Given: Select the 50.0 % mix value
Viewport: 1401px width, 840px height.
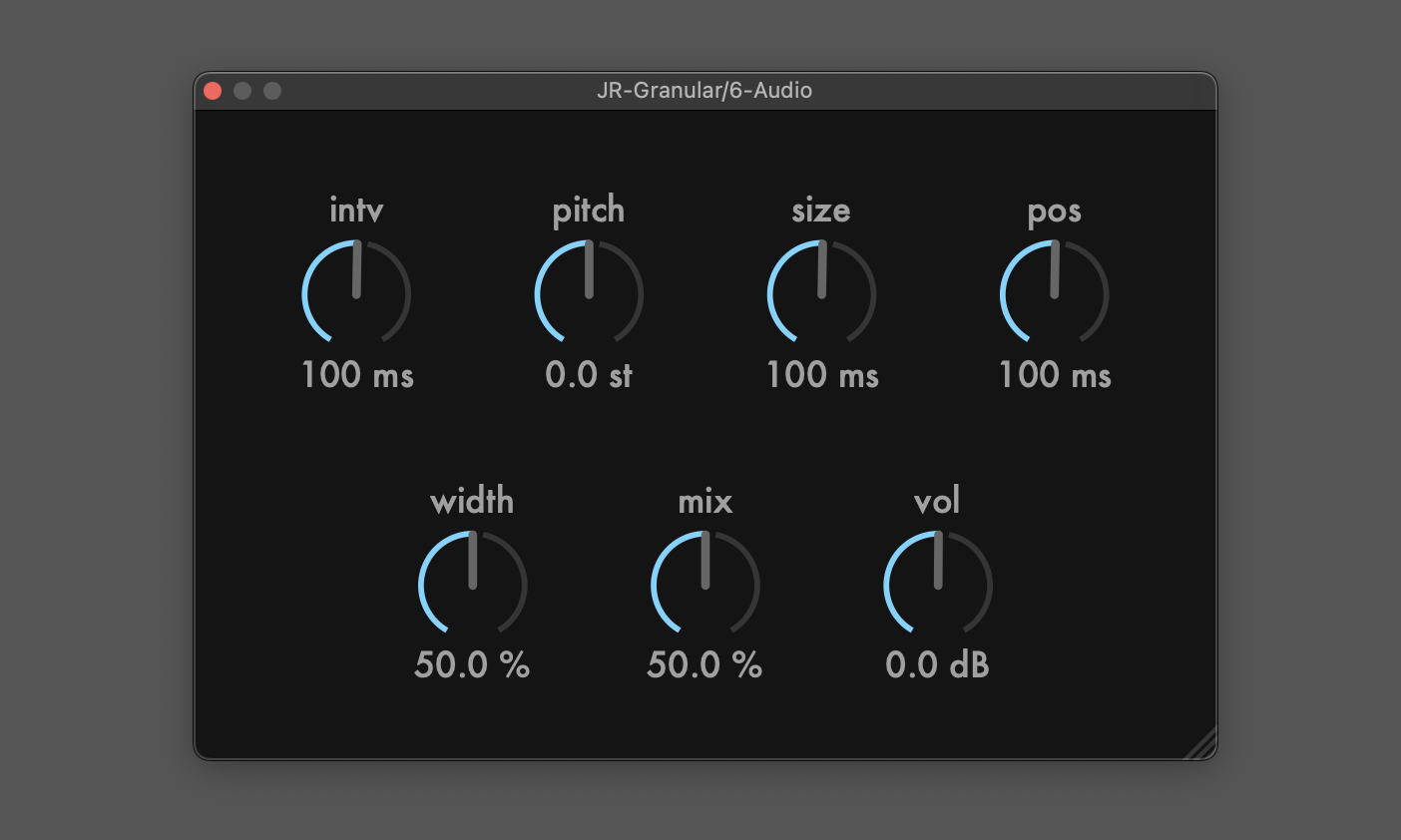Looking at the screenshot, I should click(705, 664).
